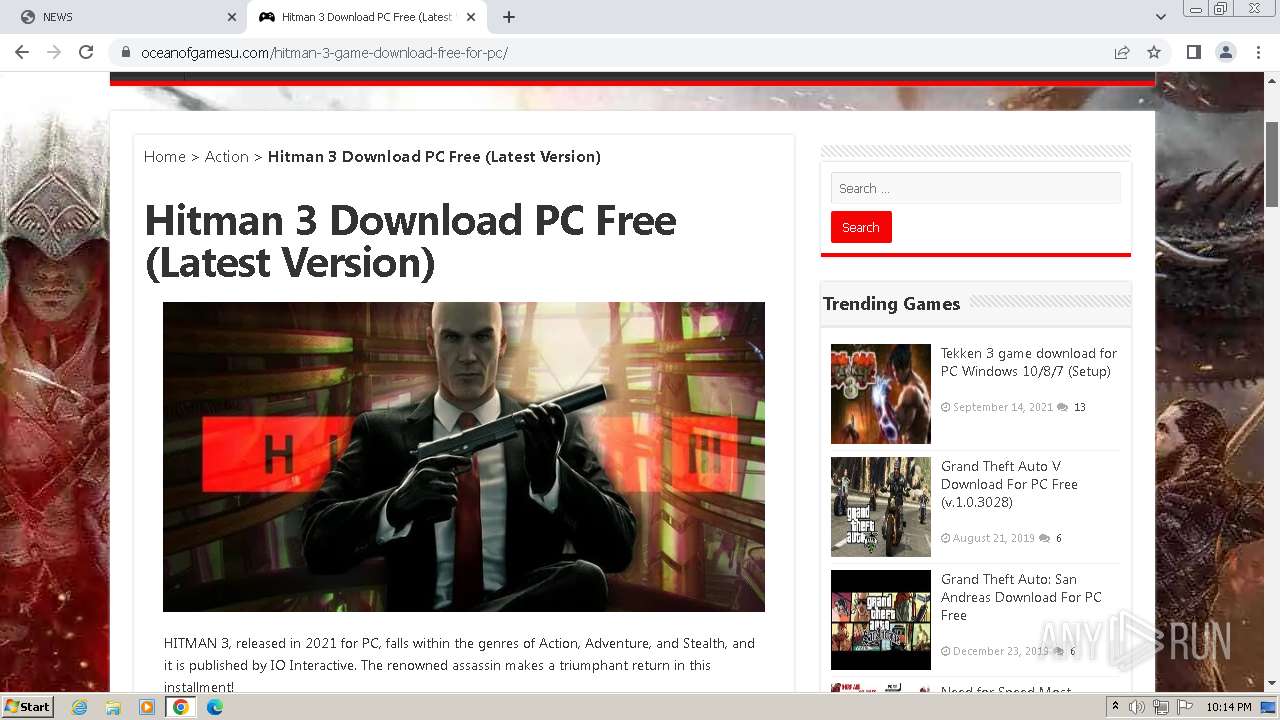Open GTA San Andreas Download link

tap(1021, 597)
